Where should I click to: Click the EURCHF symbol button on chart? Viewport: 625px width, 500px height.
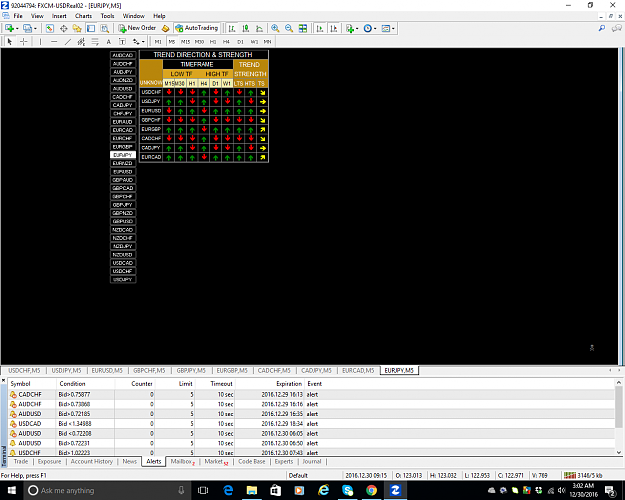pos(123,138)
